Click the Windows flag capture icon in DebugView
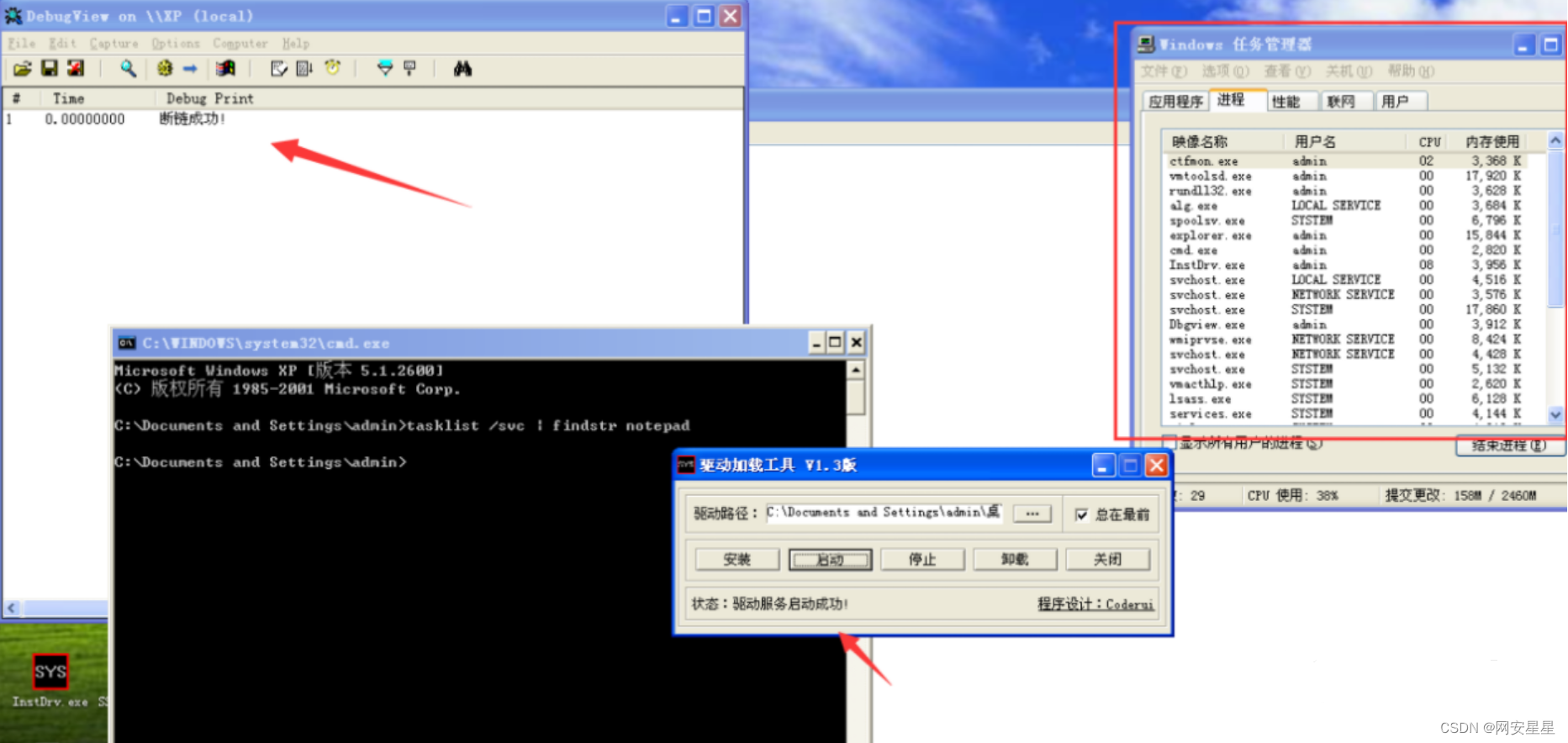The image size is (1568, 743). coord(225,68)
